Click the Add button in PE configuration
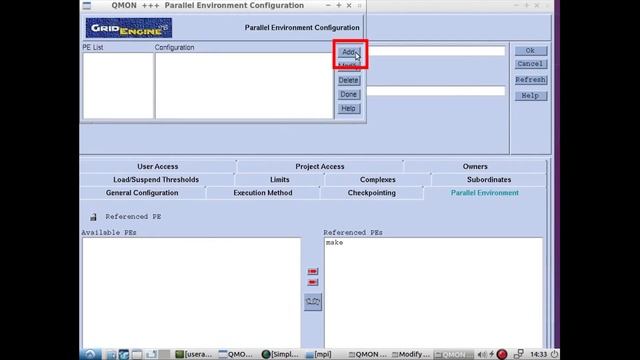 click(x=349, y=52)
